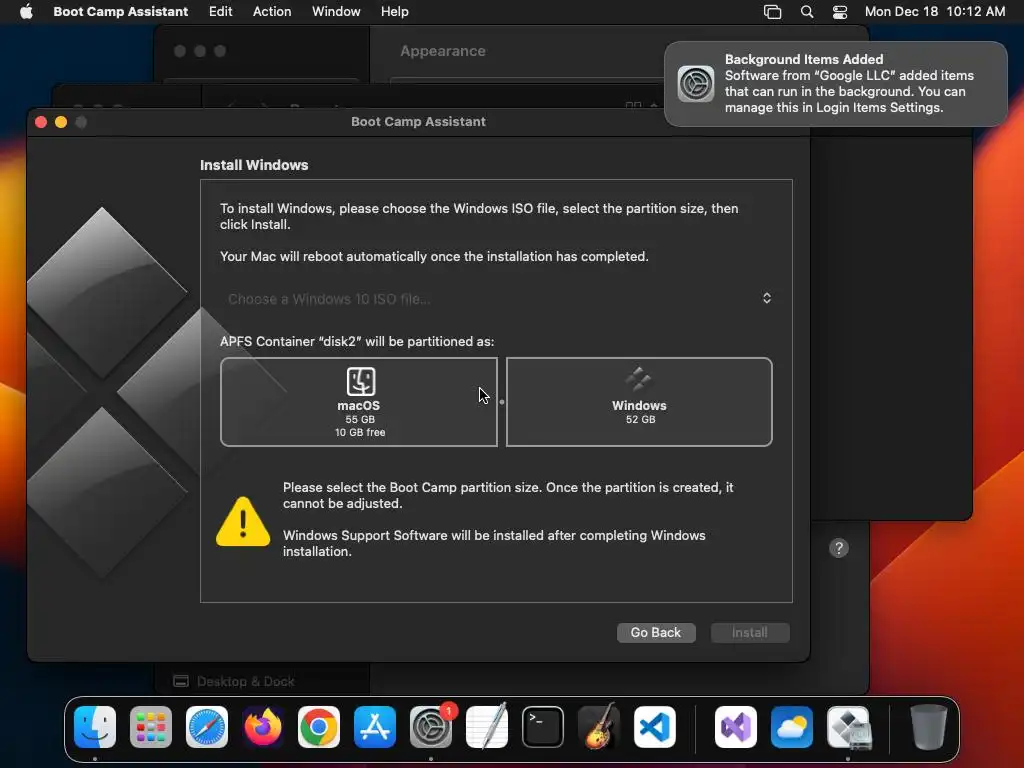The height and width of the screenshot is (768, 1024).
Task: Launch Firefox from the Dock
Action: pyautogui.click(x=263, y=727)
